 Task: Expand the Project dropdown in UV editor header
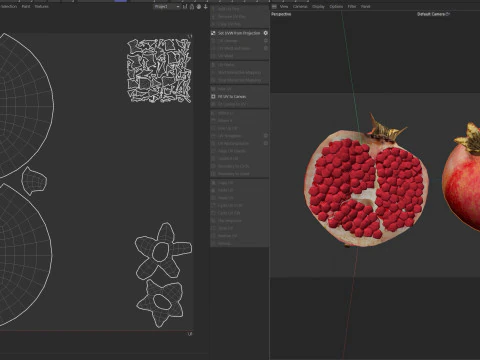click(x=167, y=6)
